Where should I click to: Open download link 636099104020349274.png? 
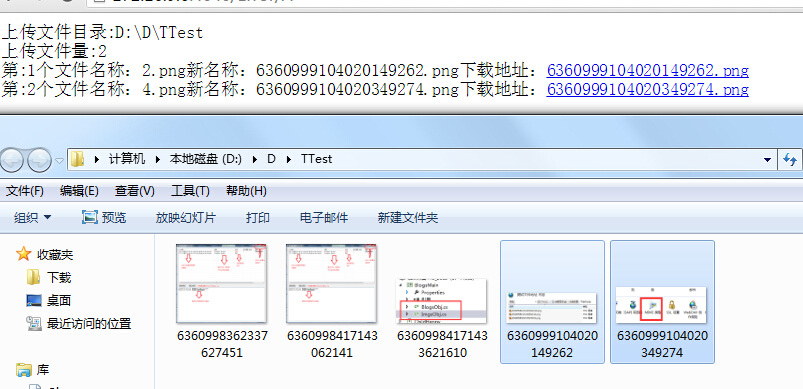[x=647, y=90]
